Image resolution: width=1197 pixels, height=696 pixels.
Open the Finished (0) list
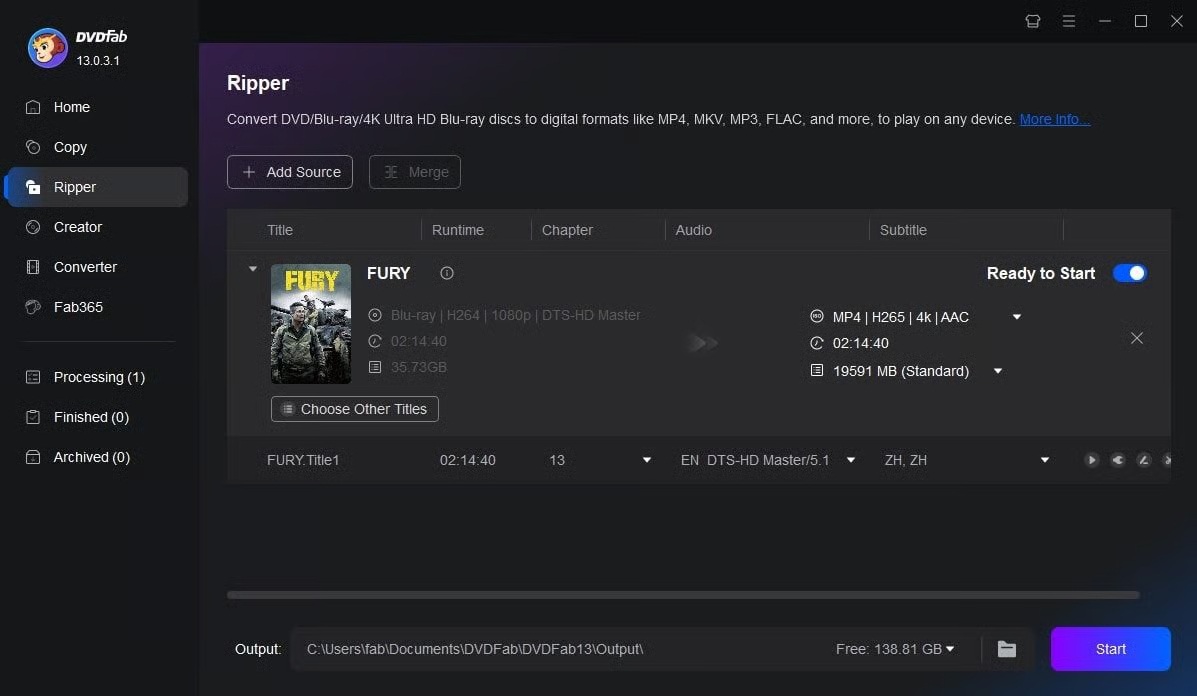91,417
